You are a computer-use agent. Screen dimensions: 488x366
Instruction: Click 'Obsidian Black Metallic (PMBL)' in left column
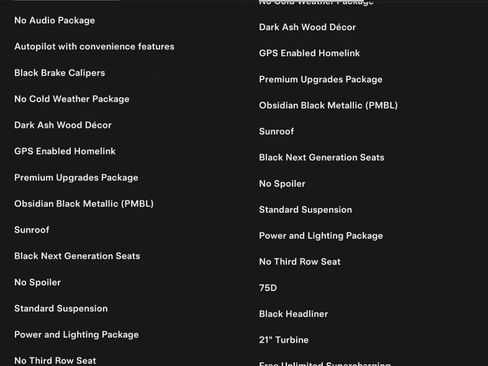pyautogui.click(x=84, y=204)
